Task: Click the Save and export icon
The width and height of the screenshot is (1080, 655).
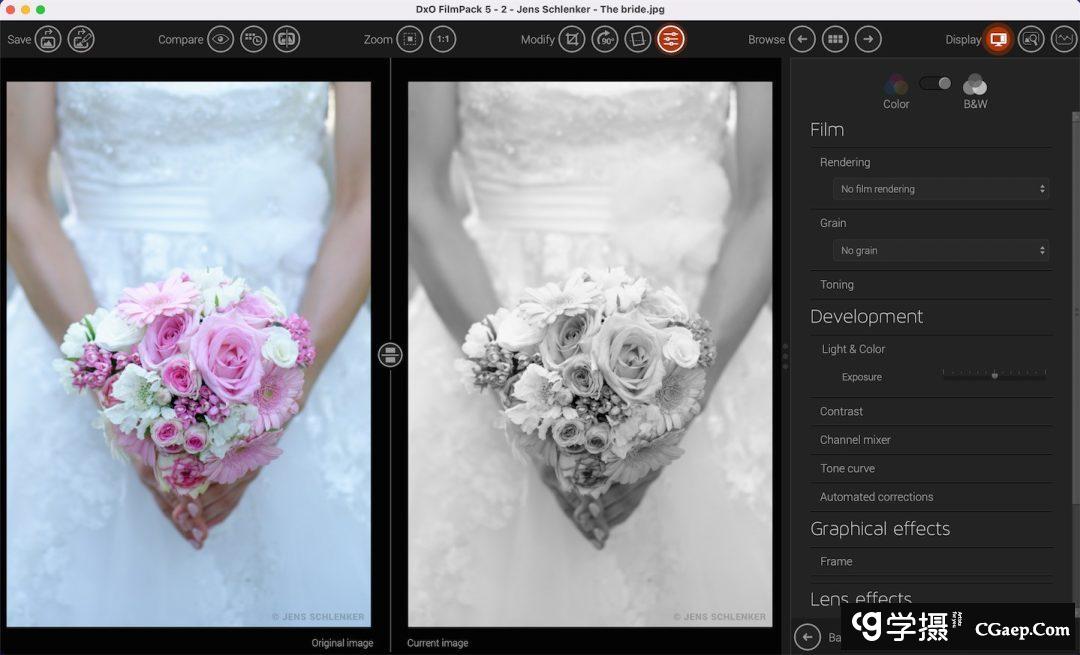Action: 81,40
